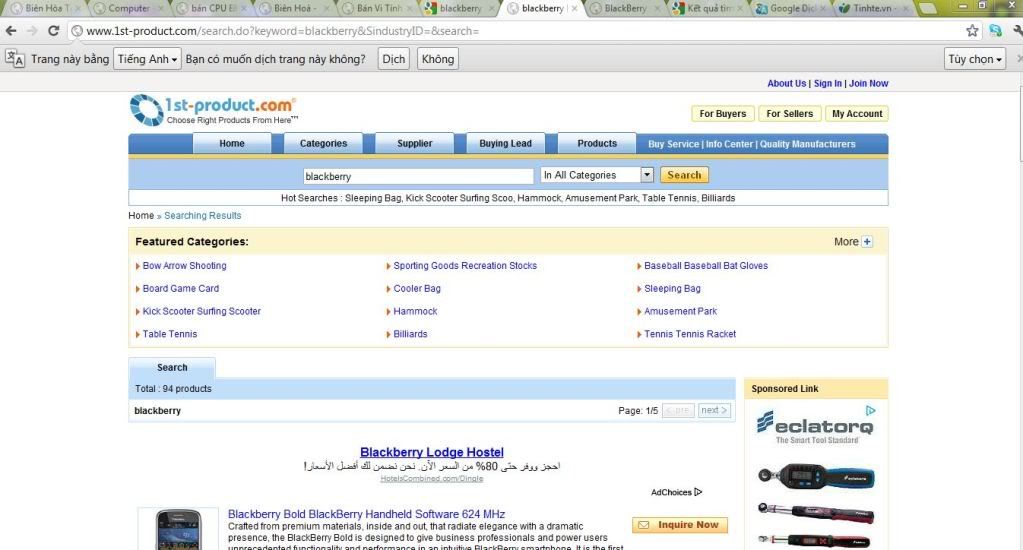Expand the In All Categories dropdown

pos(646,175)
